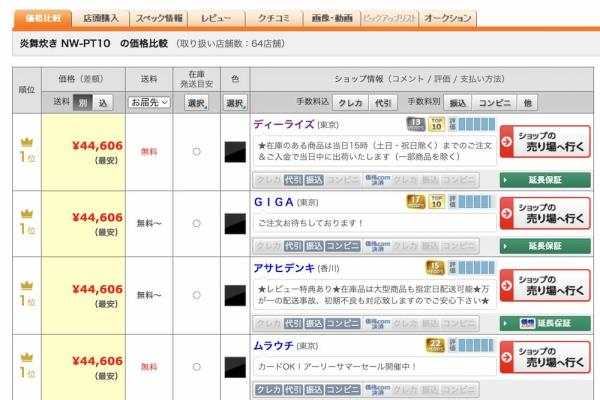Click the 振込 payment icon in ディーライズ row
The image size is (600, 400).
[314, 180]
